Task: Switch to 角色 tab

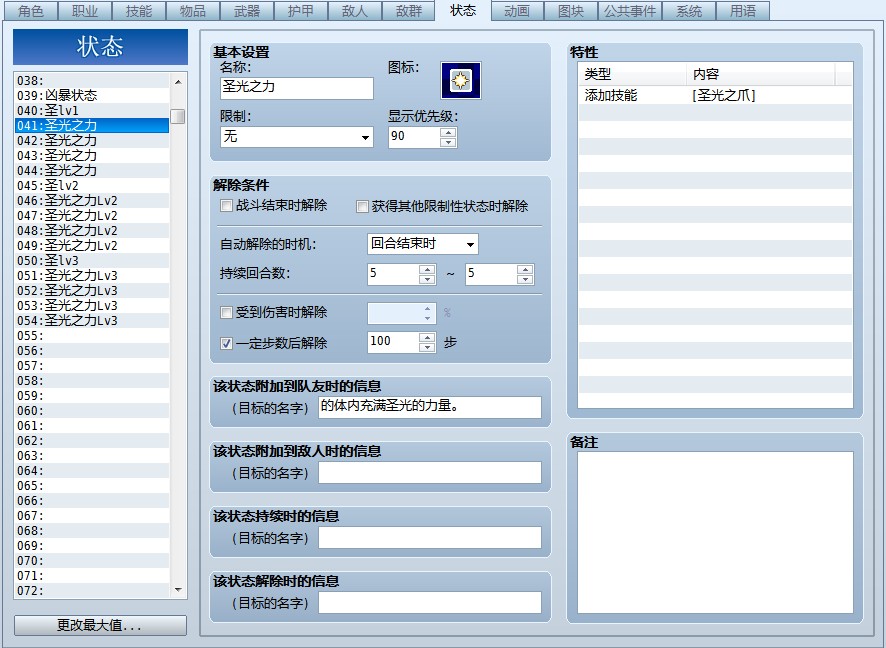Action: click(31, 11)
